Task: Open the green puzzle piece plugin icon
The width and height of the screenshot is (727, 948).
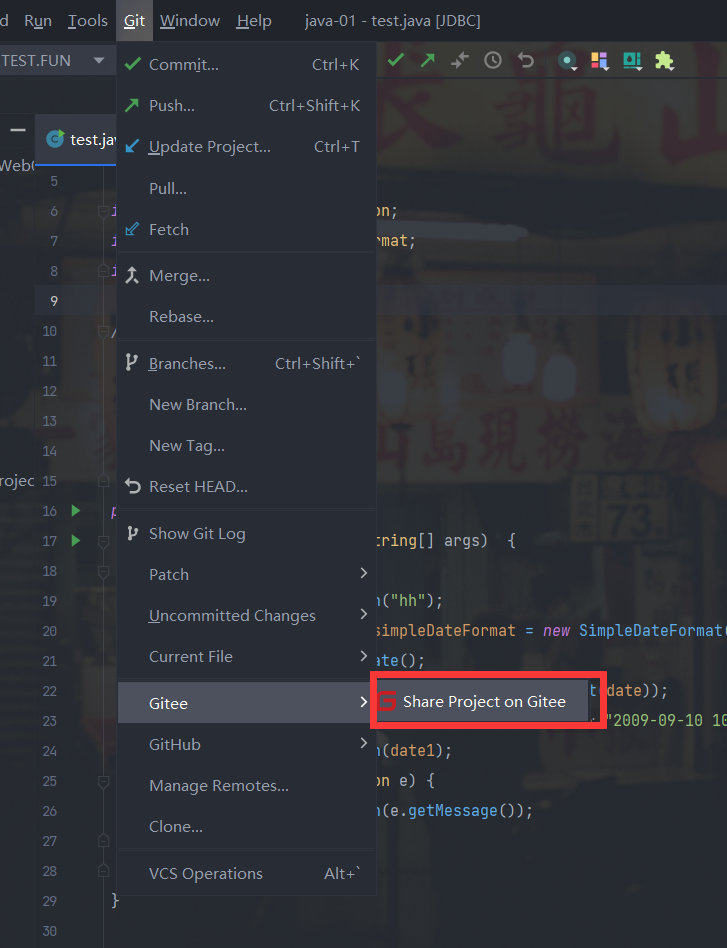Action: coord(664,60)
